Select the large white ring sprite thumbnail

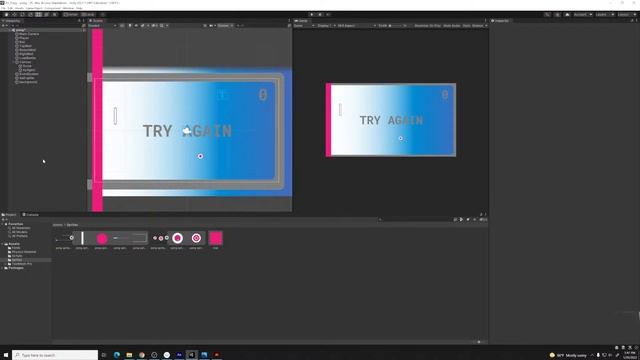pos(178,238)
